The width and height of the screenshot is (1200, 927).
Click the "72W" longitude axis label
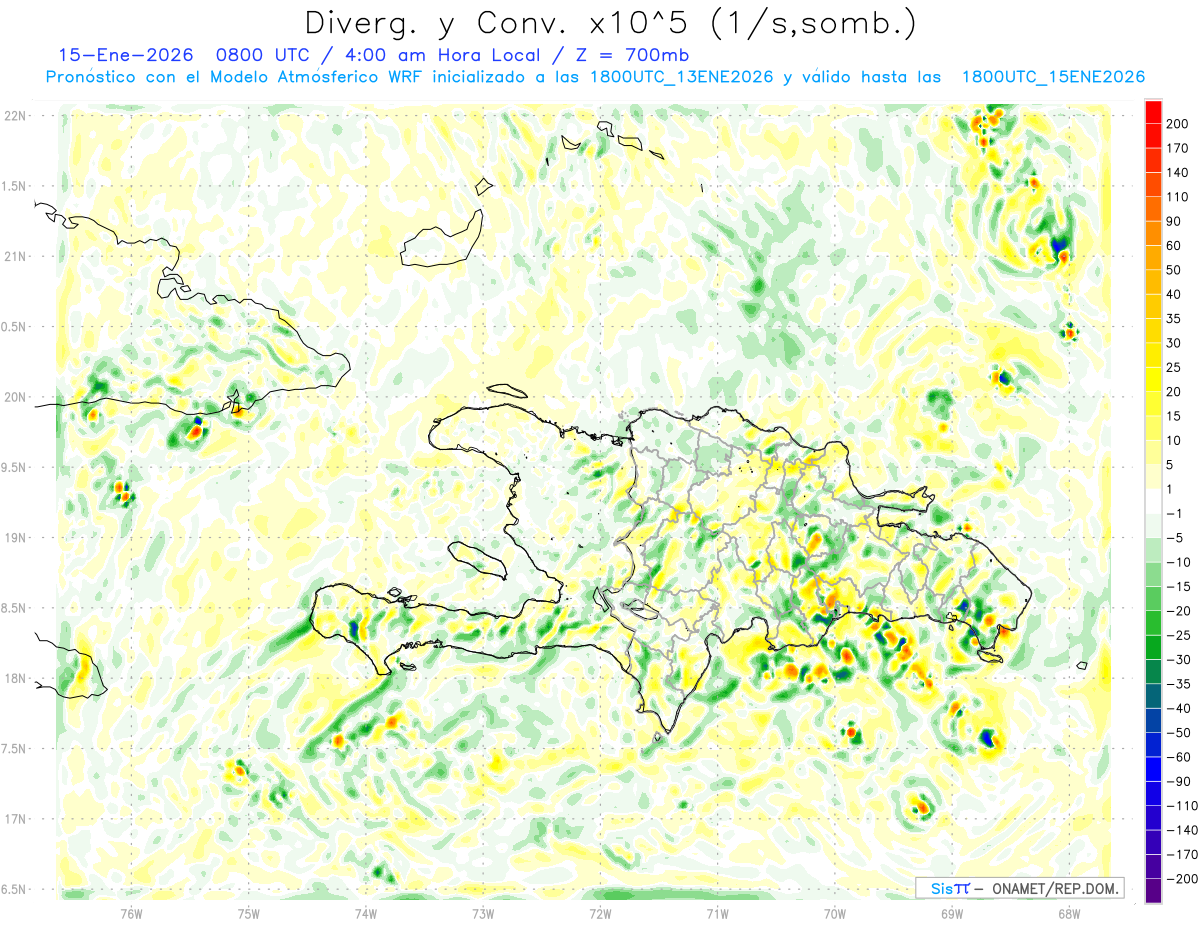pyautogui.click(x=600, y=914)
